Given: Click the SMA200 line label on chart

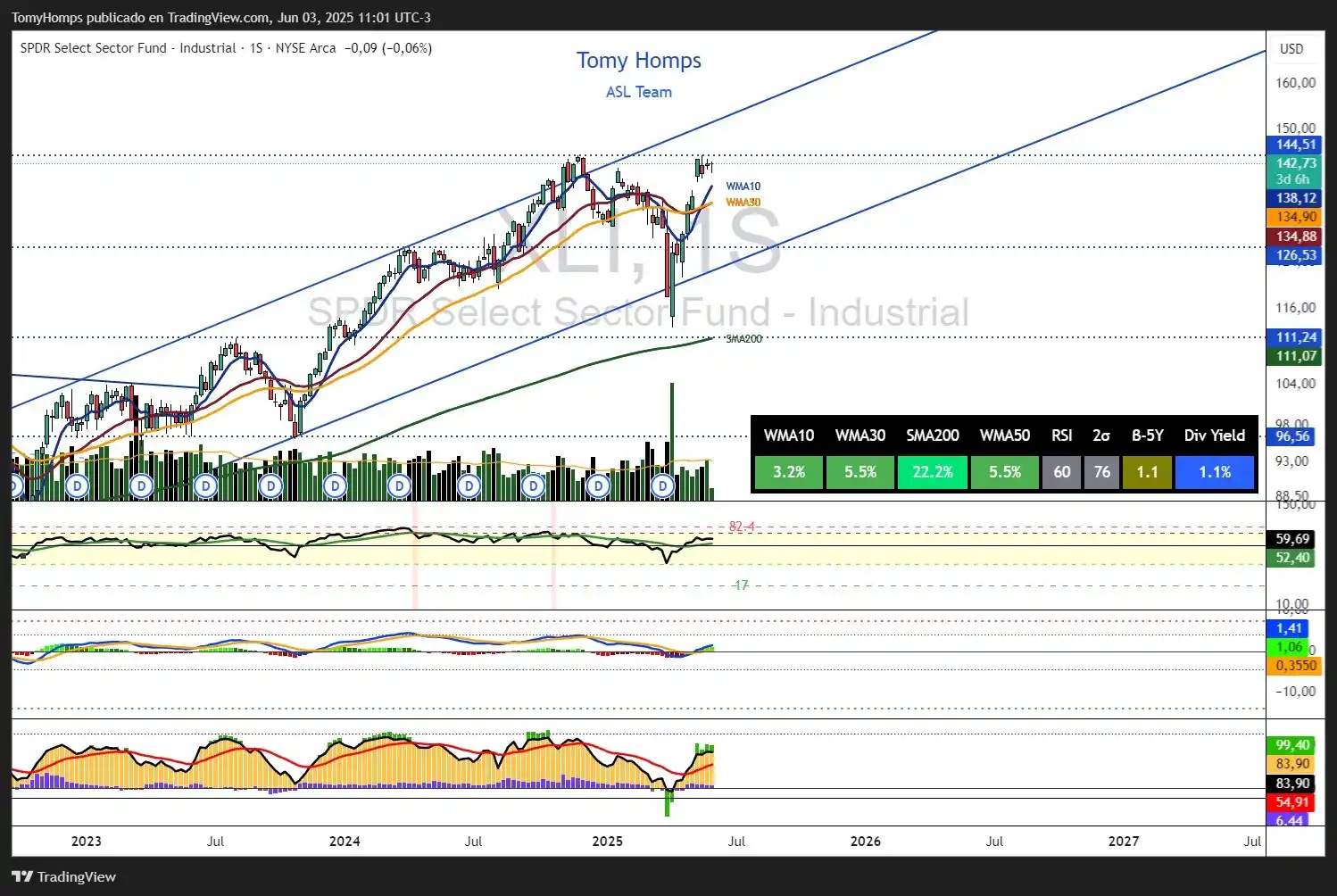Looking at the screenshot, I should [x=743, y=339].
